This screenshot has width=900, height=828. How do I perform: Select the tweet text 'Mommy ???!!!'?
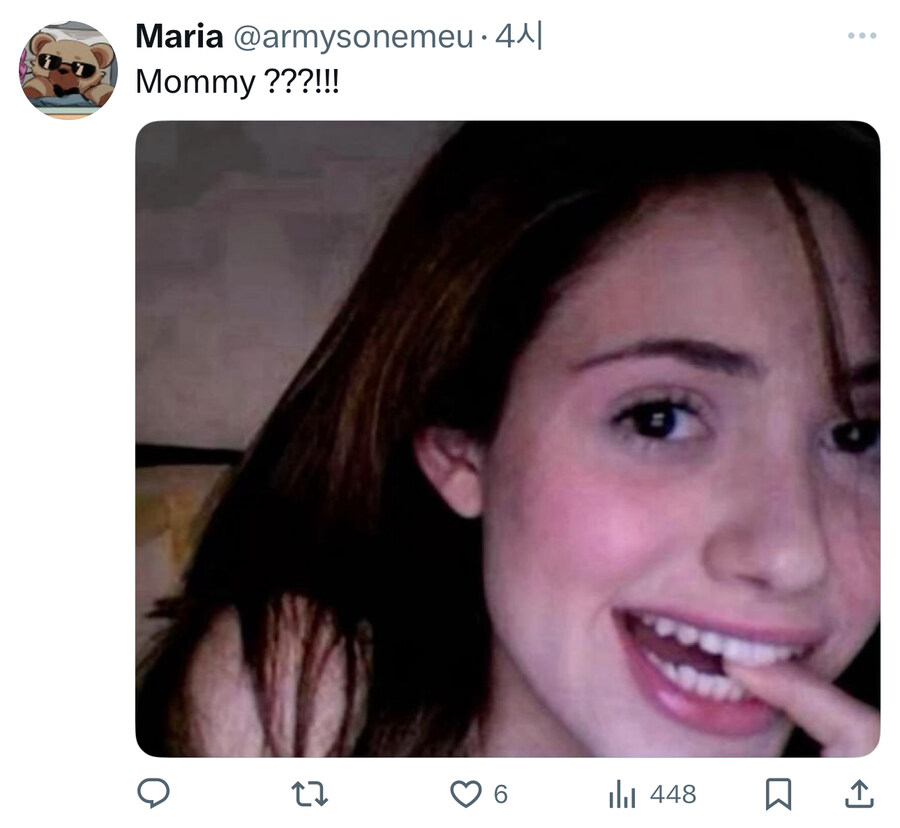pyautogui.click(x=237, y=82)
